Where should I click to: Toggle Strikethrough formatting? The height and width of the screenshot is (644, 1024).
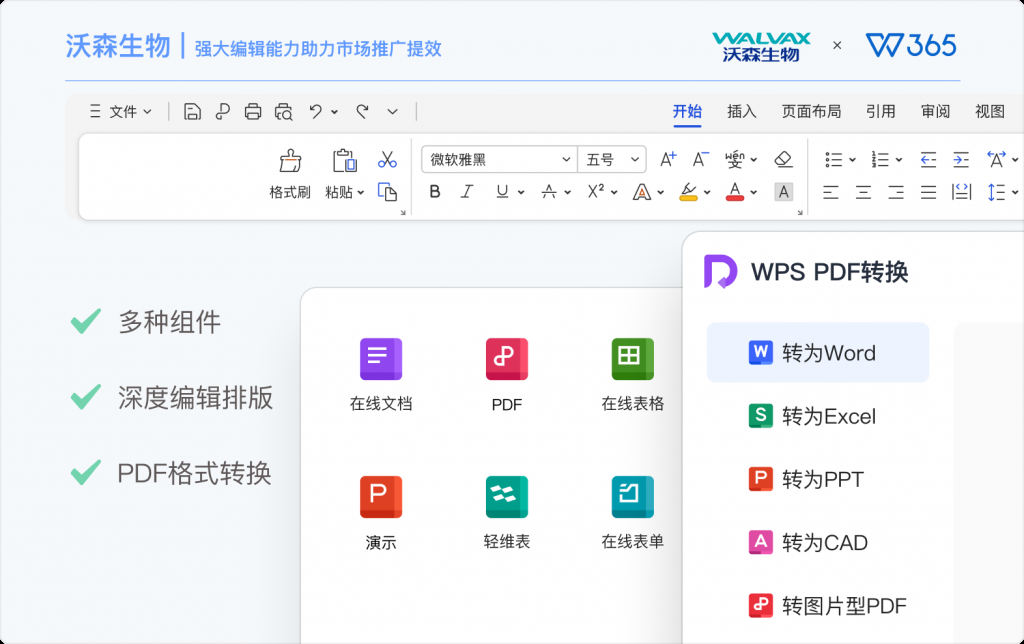549,192
